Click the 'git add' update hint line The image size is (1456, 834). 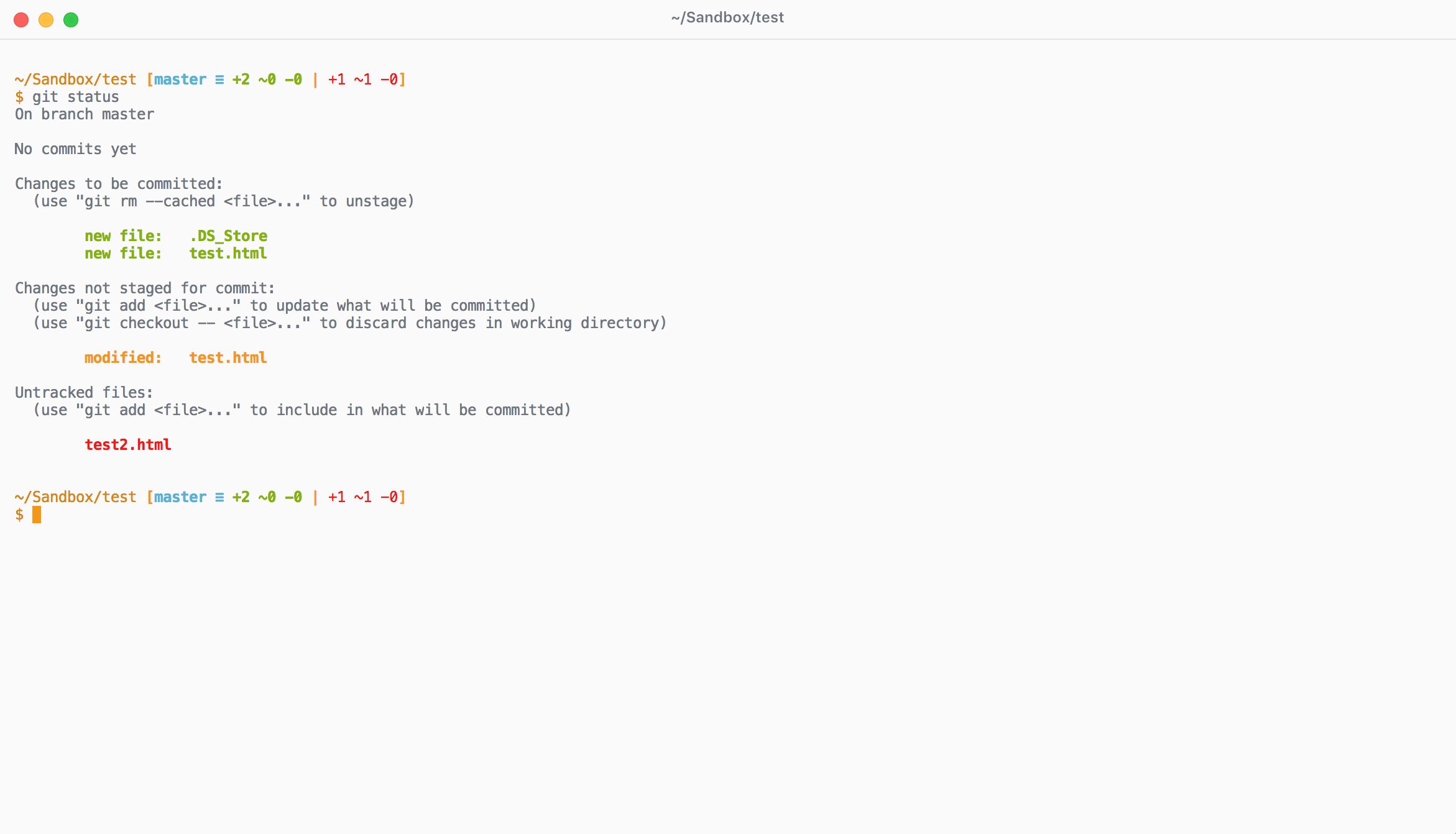[x=285, y=306]
